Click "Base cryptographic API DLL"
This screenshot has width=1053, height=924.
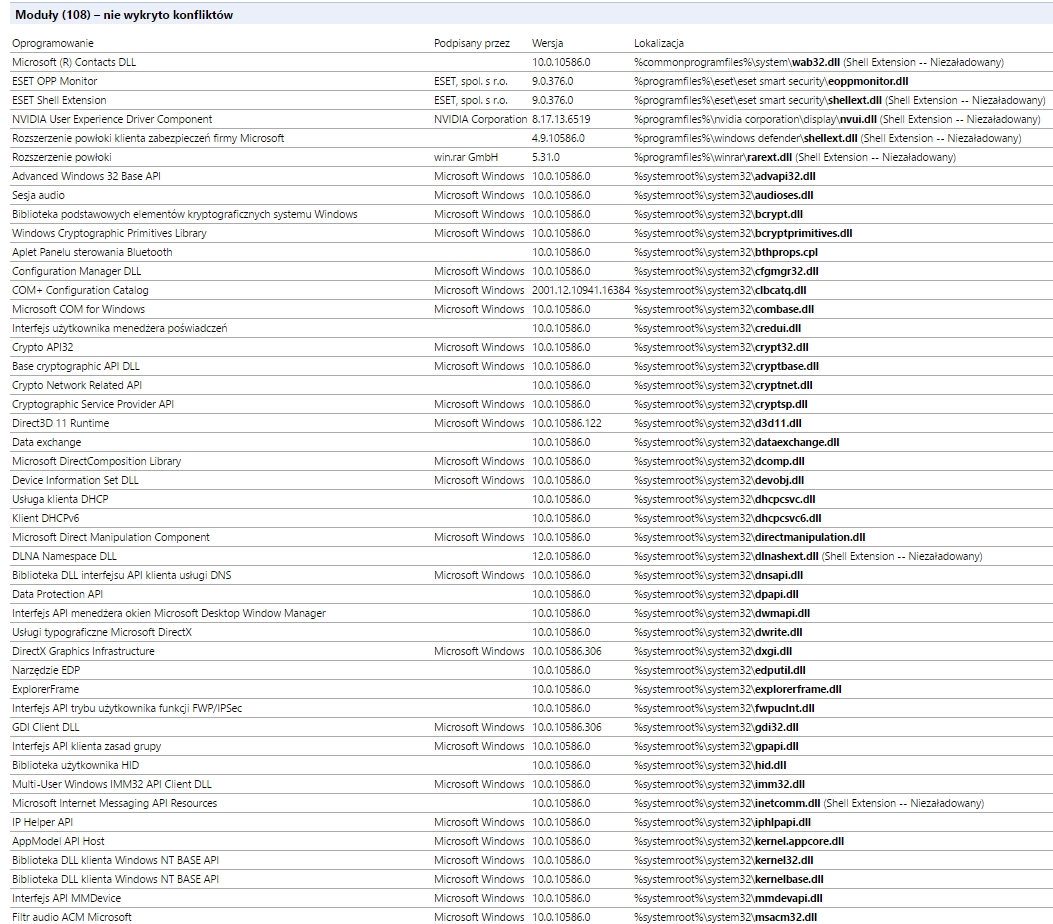(76, 367)
